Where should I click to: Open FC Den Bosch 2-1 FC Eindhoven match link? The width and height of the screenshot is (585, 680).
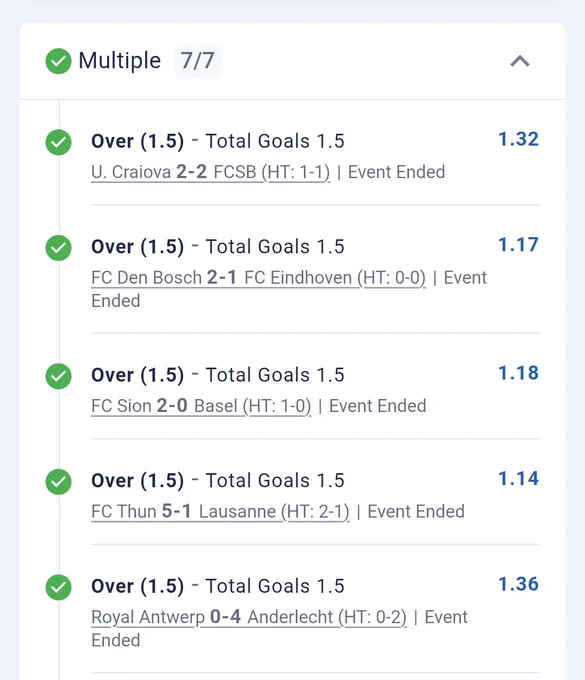(258, 278)
